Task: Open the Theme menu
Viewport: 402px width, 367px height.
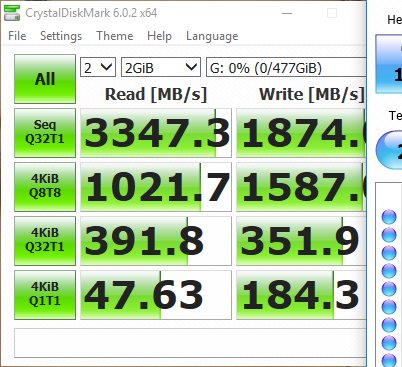Action: (x=115, y=36)
